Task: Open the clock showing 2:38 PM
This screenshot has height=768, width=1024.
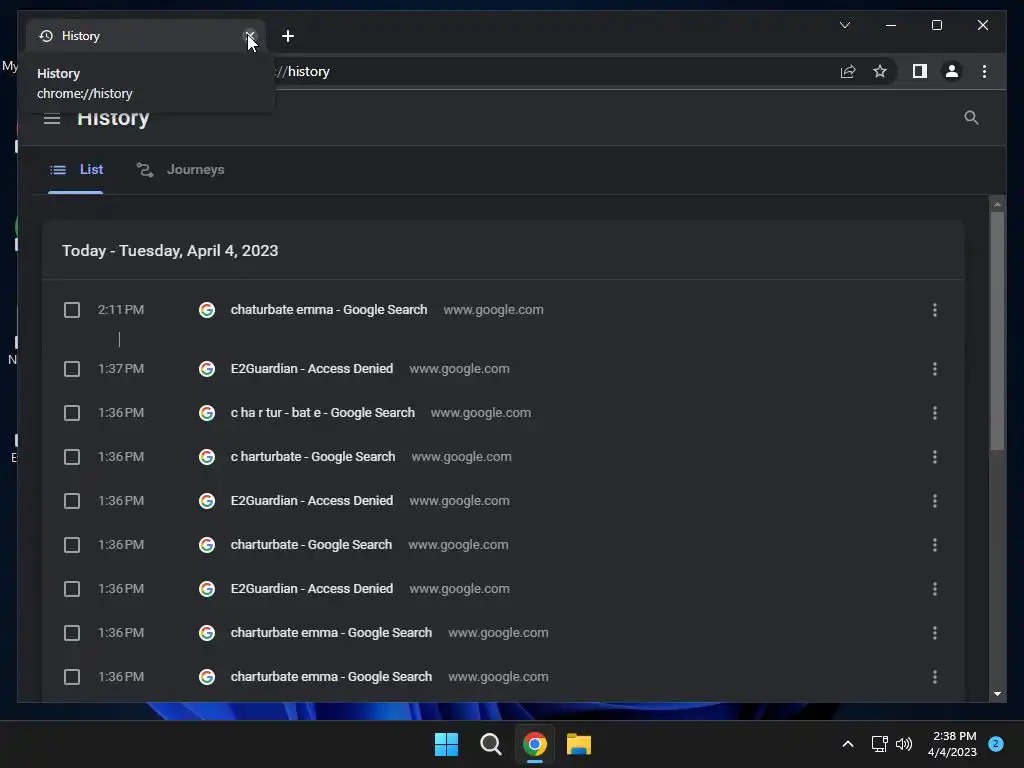Action: pyautogui.click(x=952, y=744)
